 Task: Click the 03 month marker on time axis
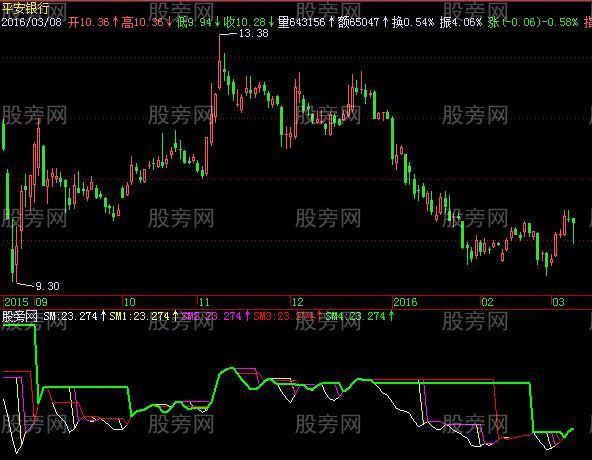click(x=558, y=302)
